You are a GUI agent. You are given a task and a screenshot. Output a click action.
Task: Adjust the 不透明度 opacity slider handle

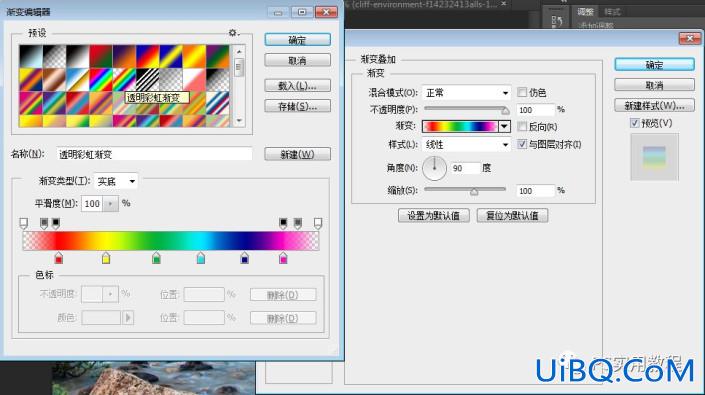(x=505, y=110)
